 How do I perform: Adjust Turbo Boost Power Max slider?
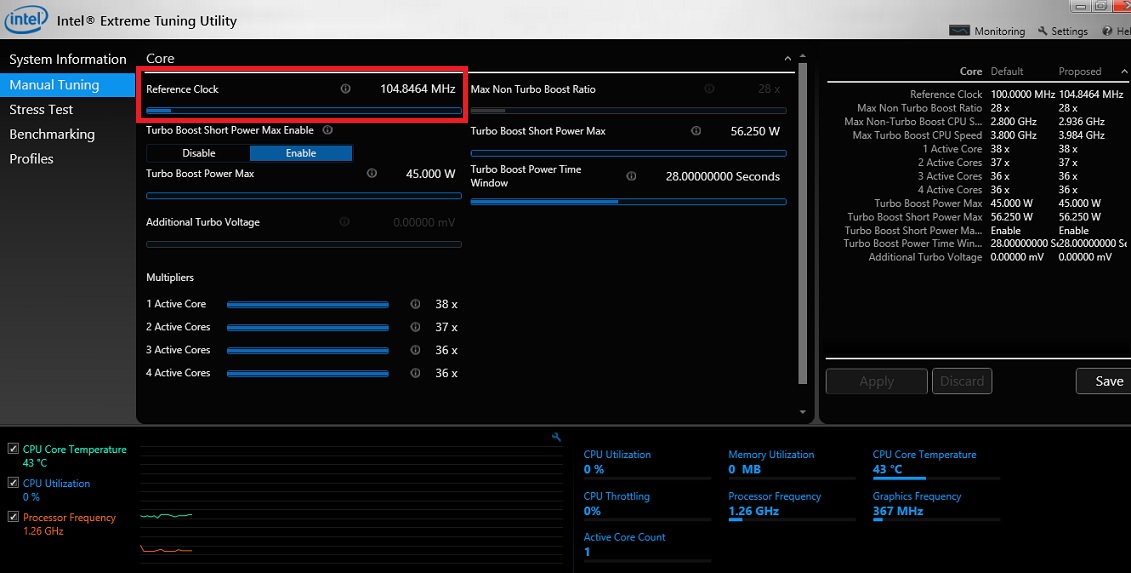tap(304, 196)
